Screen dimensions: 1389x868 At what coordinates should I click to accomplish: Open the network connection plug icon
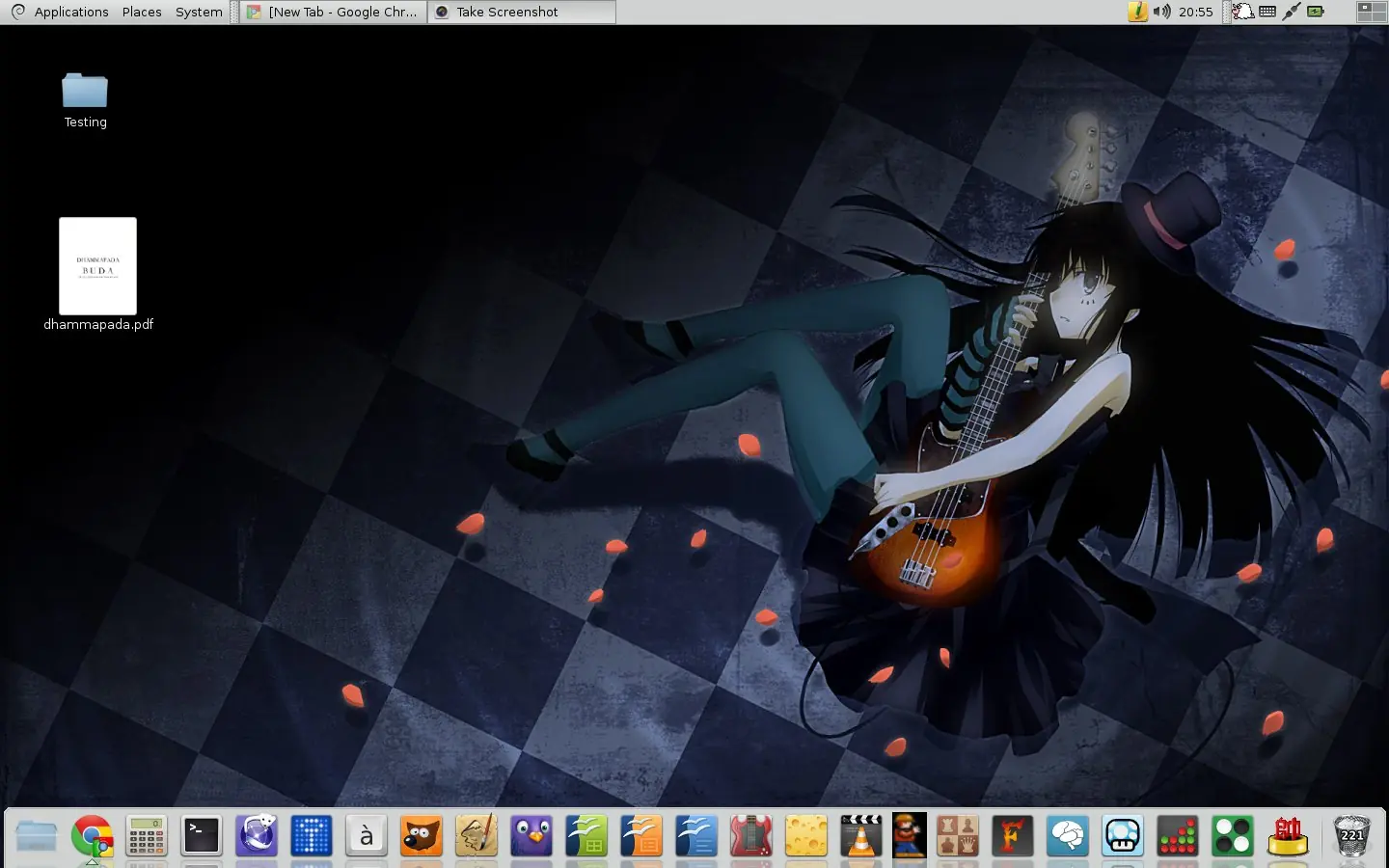(x=1292, y=12)
